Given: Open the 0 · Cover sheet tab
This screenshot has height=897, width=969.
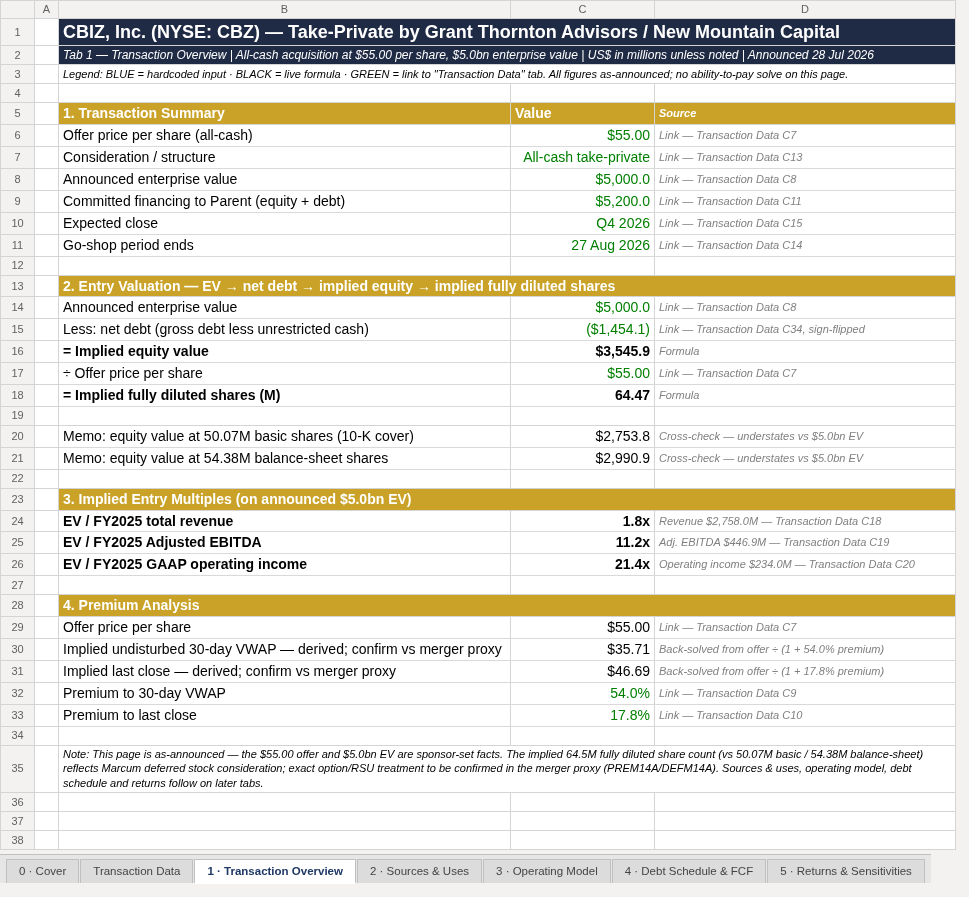Looking at the screenshot, I should point(42,871).
